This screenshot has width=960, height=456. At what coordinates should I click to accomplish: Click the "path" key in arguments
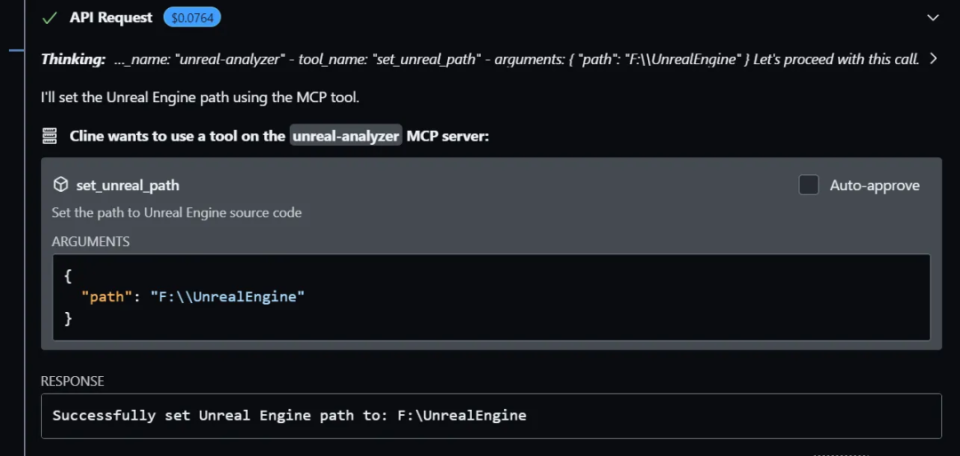point(107,297)
